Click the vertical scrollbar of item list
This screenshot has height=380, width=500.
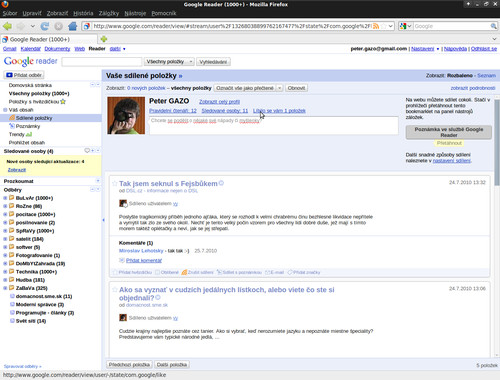pyautogui.click(x=497, y=227)
